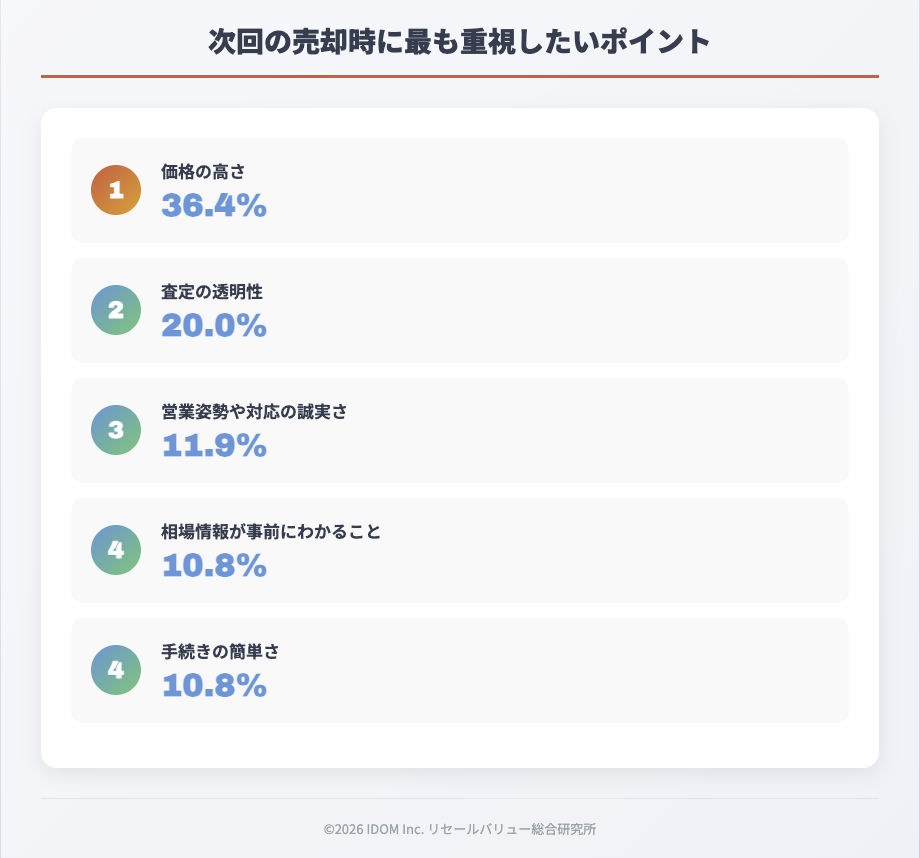Click the 11.9% value
The image size is (920, 858).
(214, 445)
